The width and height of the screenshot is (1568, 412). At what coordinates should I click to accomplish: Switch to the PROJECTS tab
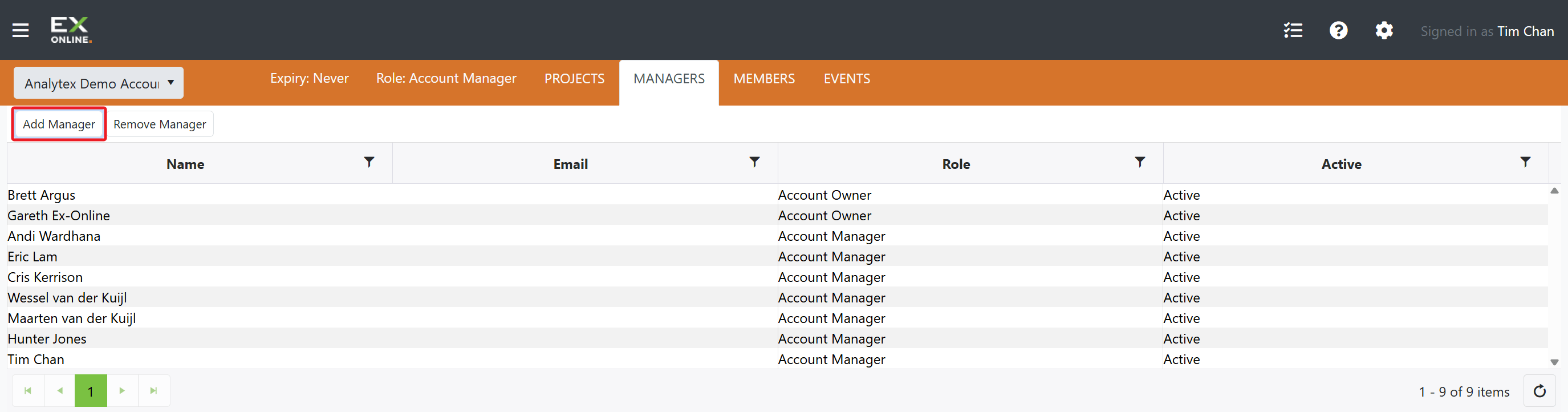point(574,79)
